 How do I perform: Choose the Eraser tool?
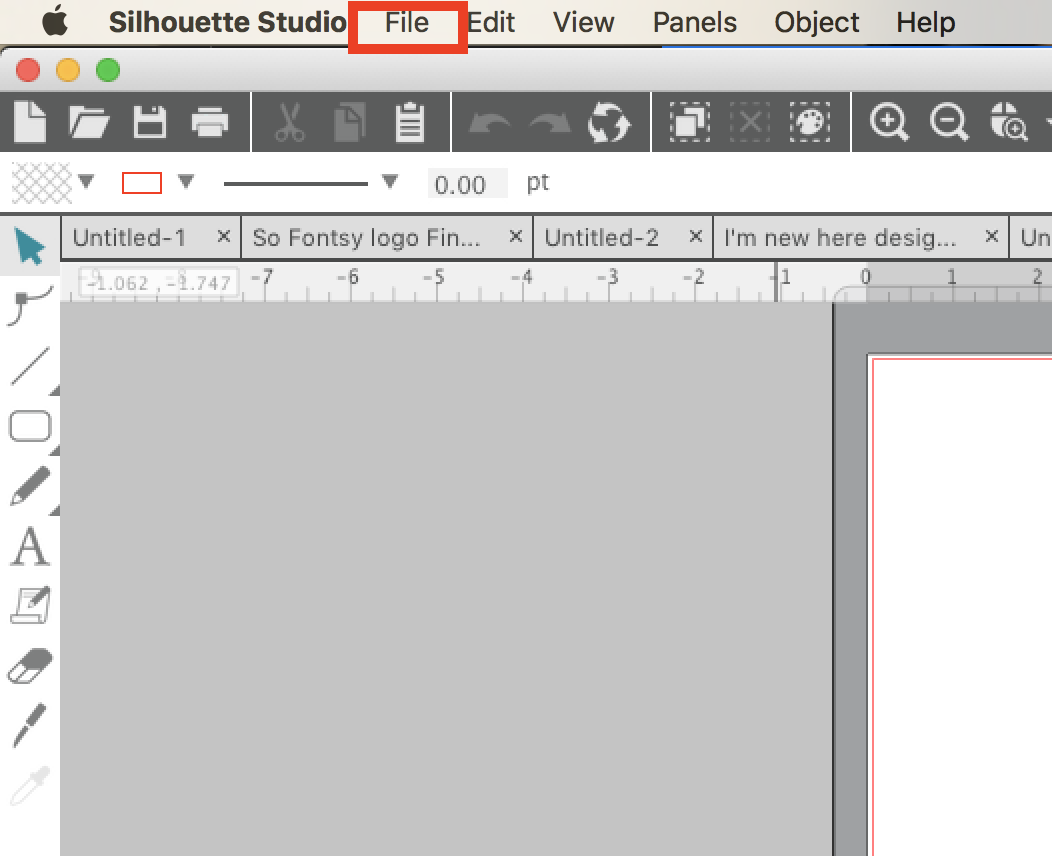(x=30, y=665)
